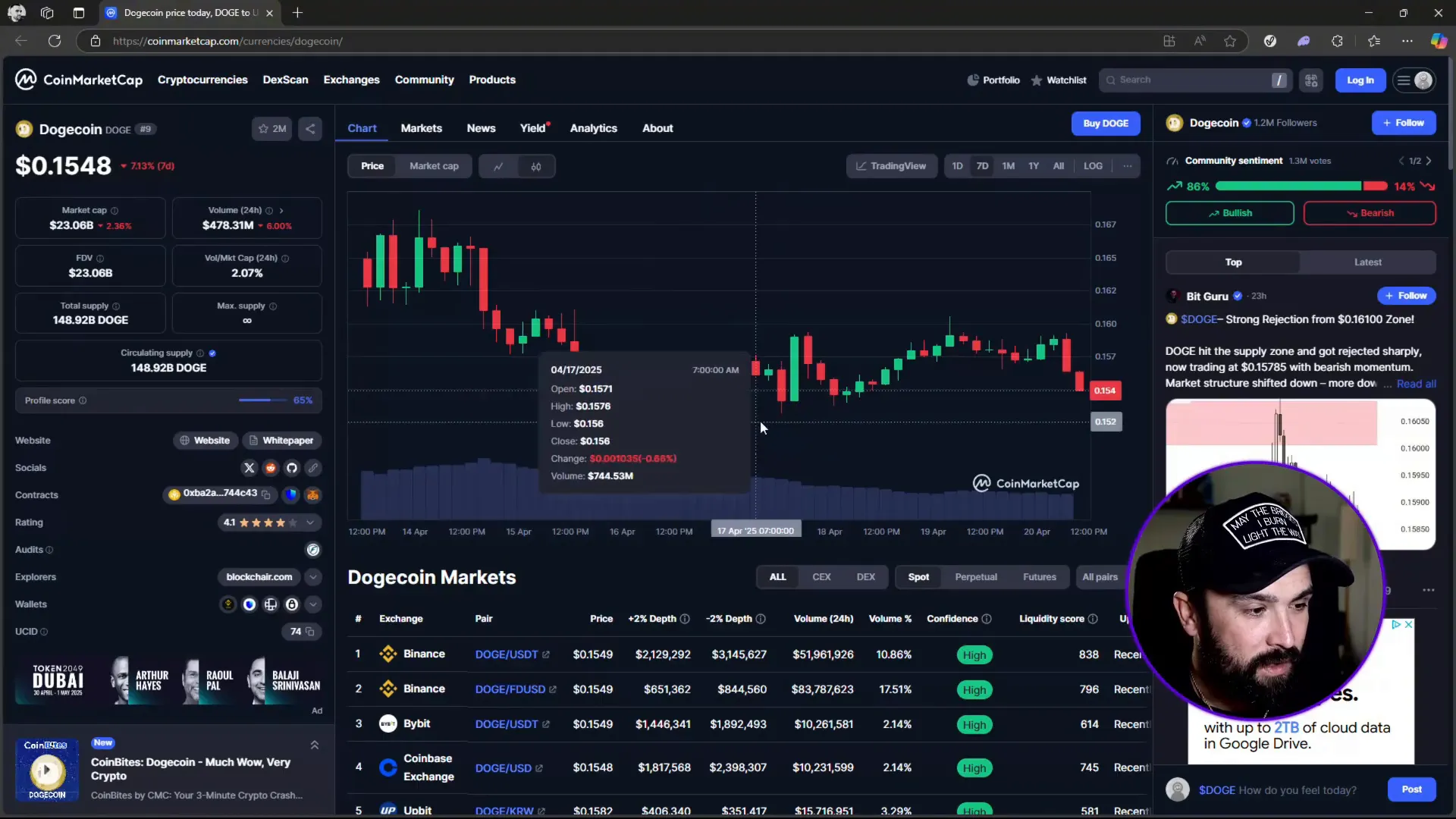1456x819 pixels.
Task: Click DOGE/USDT external link icon for Bybit
Action: 546,725
